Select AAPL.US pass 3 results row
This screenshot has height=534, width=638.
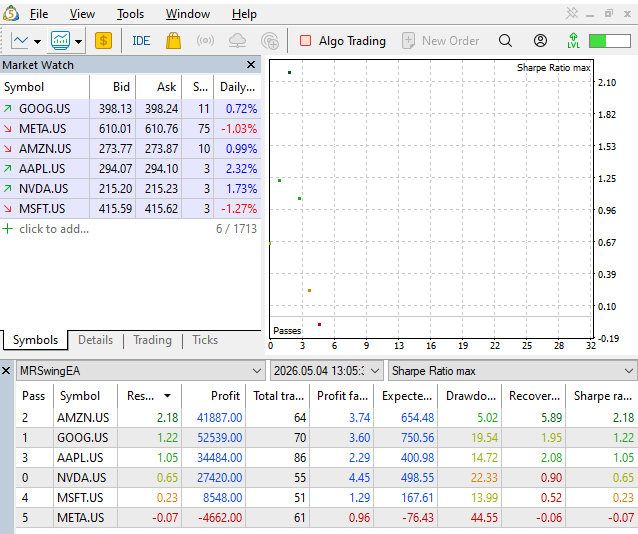click(326, 457)
